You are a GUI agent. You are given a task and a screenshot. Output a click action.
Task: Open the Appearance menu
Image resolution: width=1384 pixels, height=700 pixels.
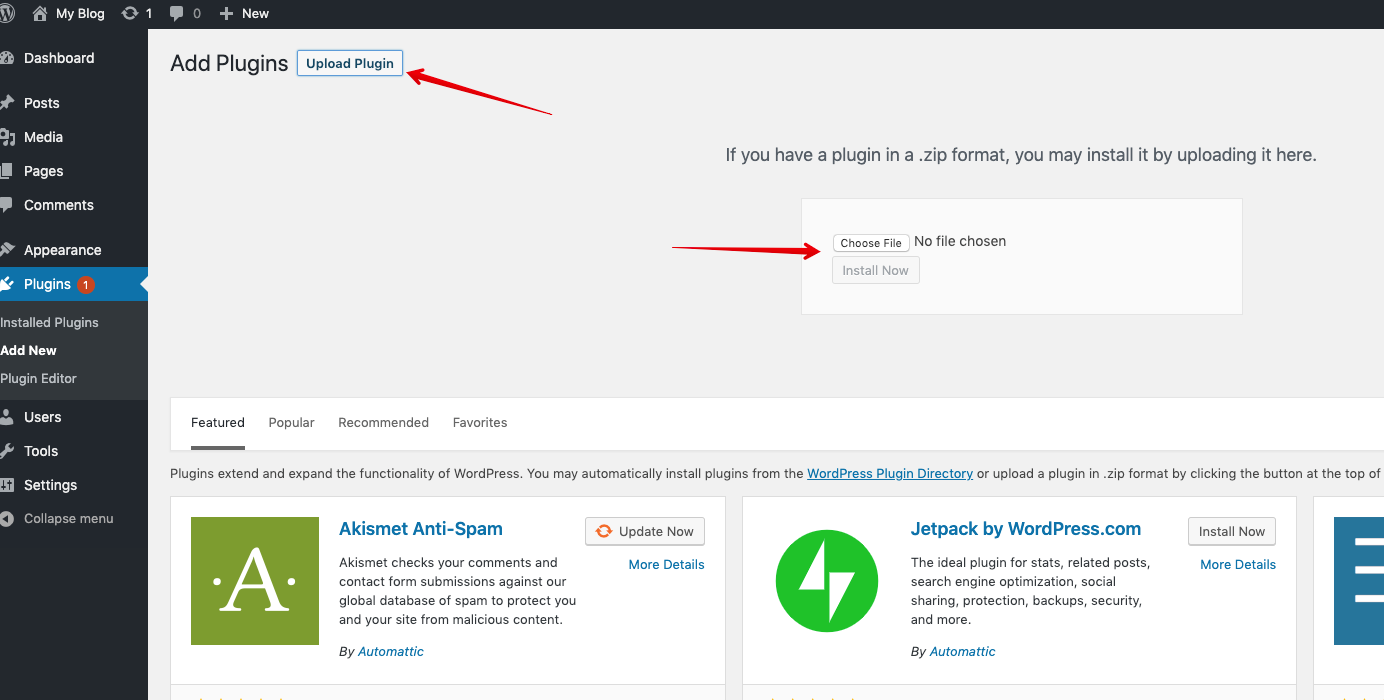62,250
